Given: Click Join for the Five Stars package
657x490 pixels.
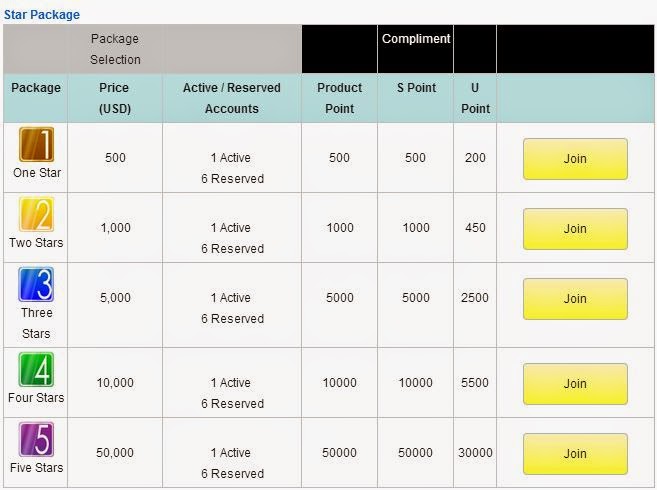Looking at the screenshot, I should (575, 454).
